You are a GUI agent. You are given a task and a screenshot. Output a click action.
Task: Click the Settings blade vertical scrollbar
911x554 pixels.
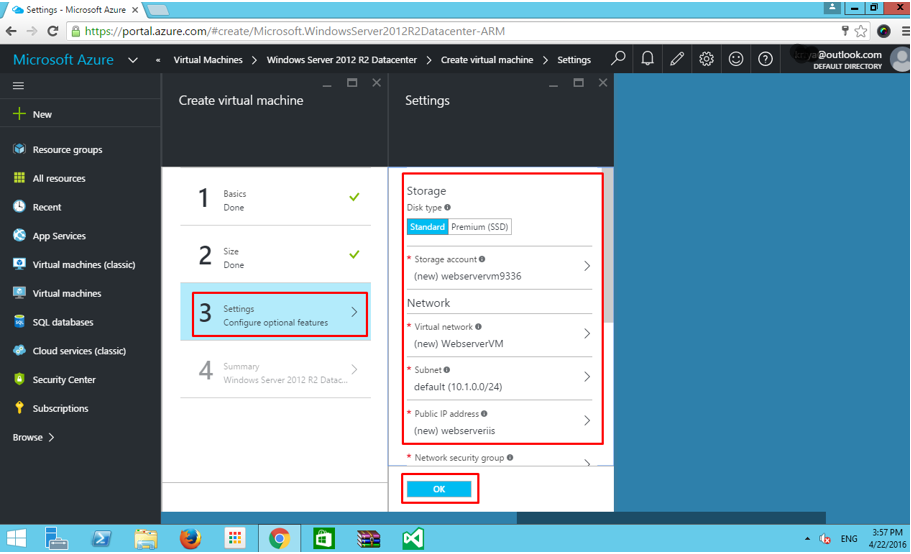coord(608,246)
